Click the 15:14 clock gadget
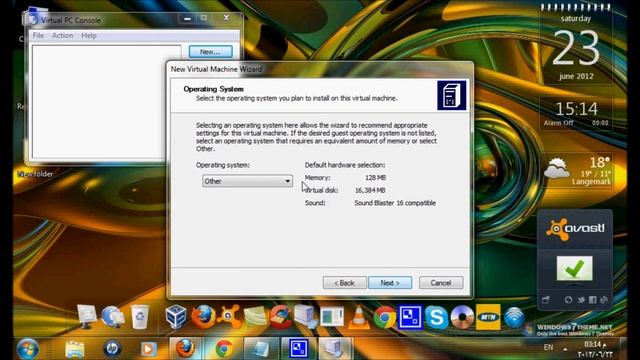 click(576, 113)
